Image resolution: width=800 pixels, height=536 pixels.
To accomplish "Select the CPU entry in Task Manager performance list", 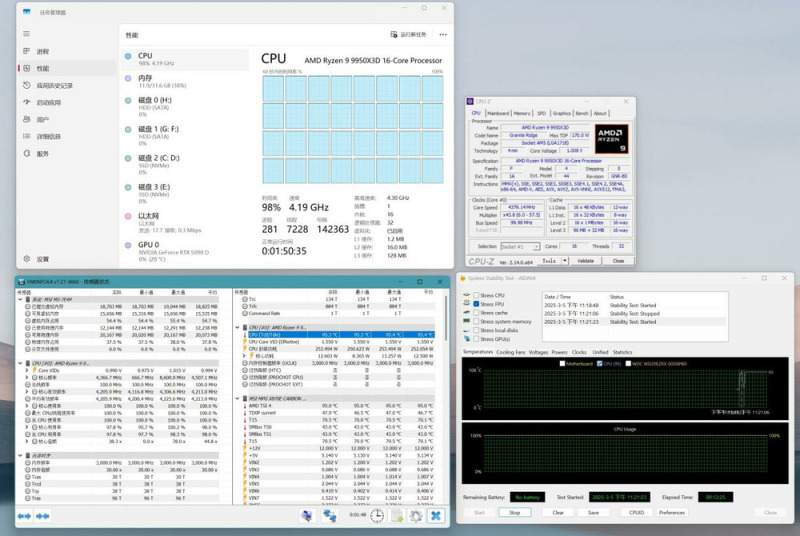I will pos(185,59).
